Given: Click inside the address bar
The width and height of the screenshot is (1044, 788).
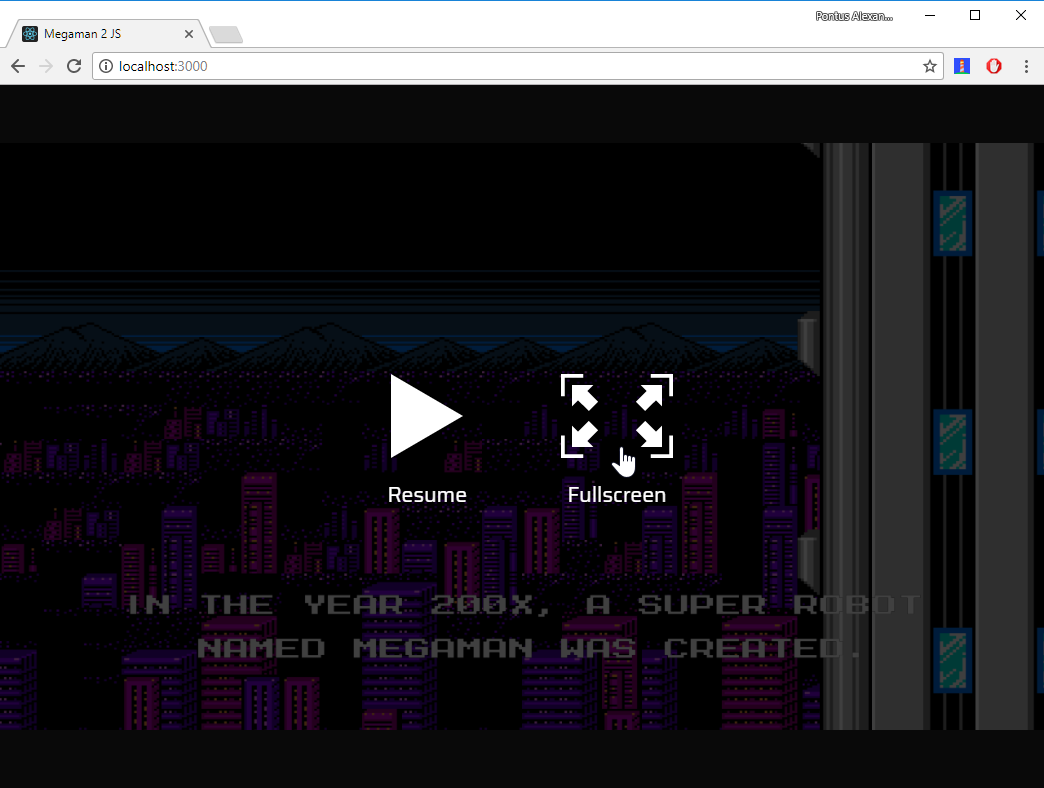Looking at the screenshot, I should [400, 66].
